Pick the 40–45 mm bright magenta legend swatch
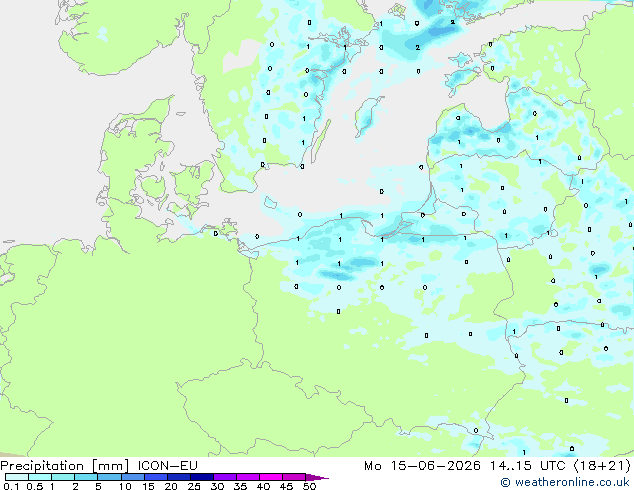Screen dimensions: 634x490 (271, 477)
